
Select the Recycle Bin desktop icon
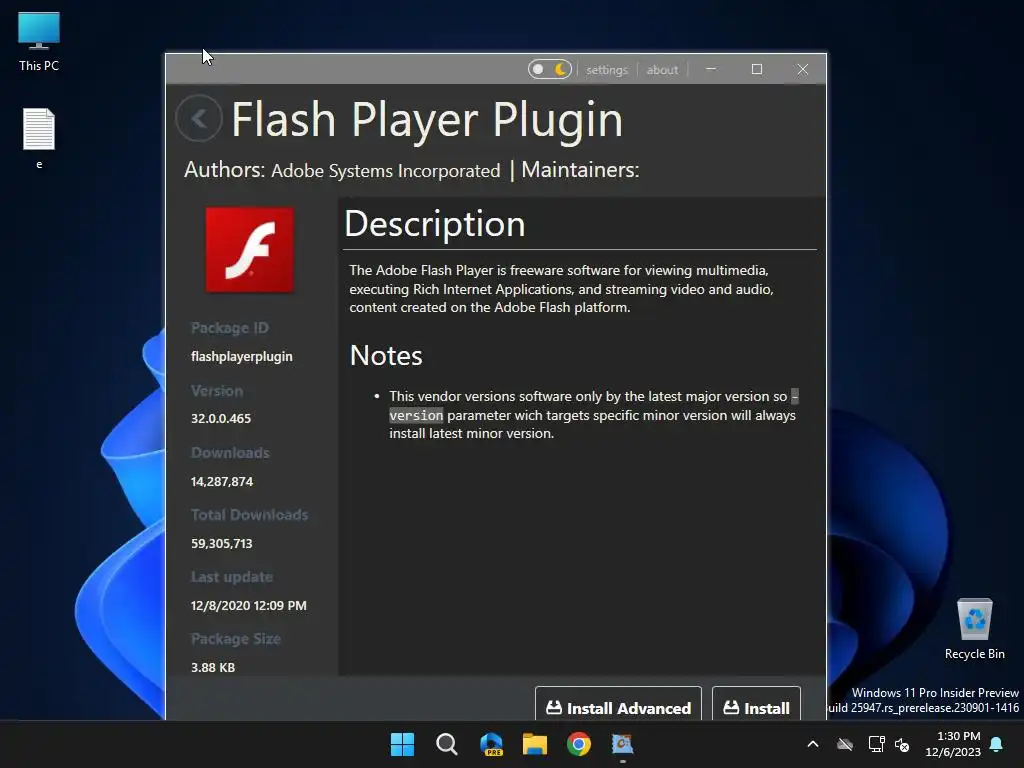[974, 629]
